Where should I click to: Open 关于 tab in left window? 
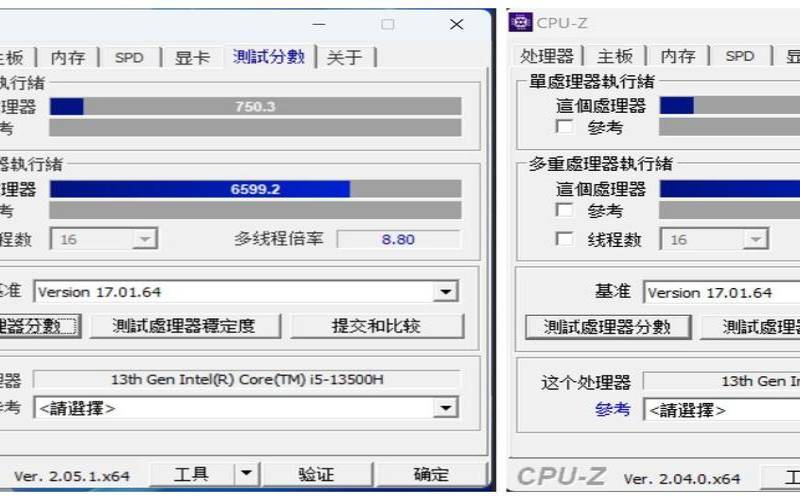344,58
